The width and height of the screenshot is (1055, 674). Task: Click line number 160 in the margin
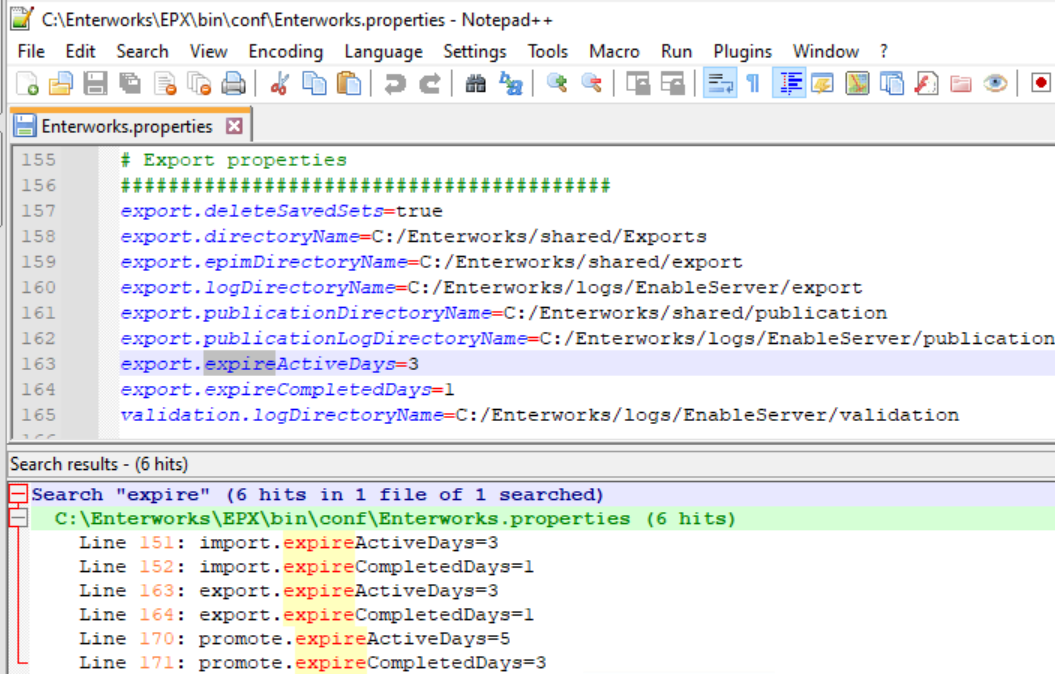pyautogui.click(x=39, y=287)
